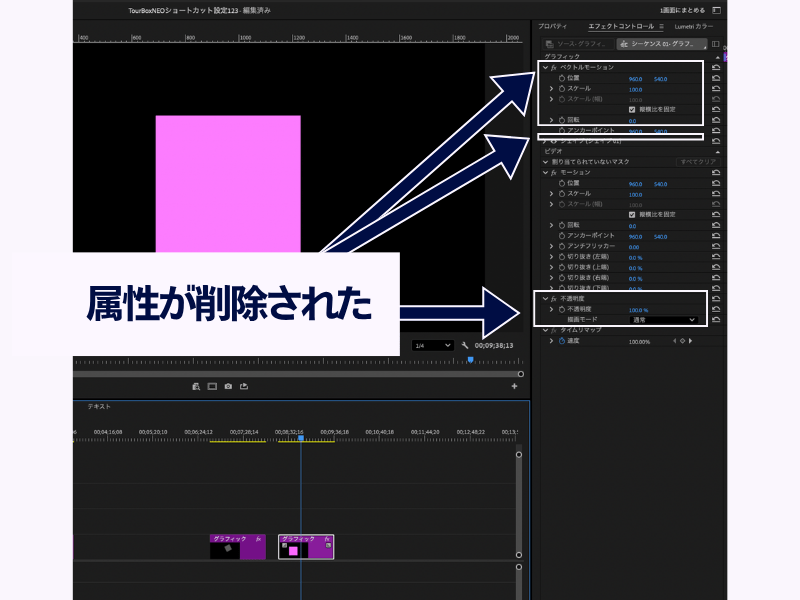Collapse the Opacity effect section
The image size is (800, 600).
pos(545,298)
